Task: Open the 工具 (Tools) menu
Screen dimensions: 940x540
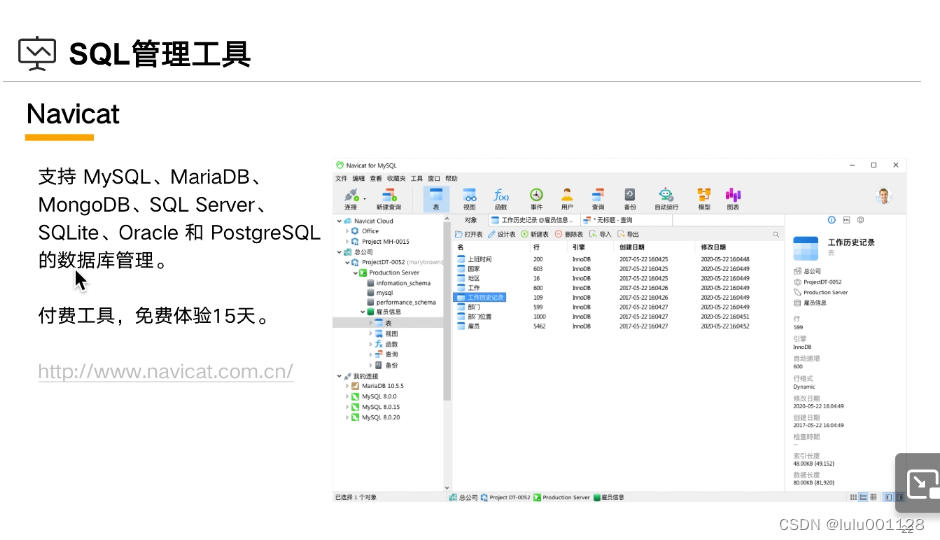Action: pos(417,179)
